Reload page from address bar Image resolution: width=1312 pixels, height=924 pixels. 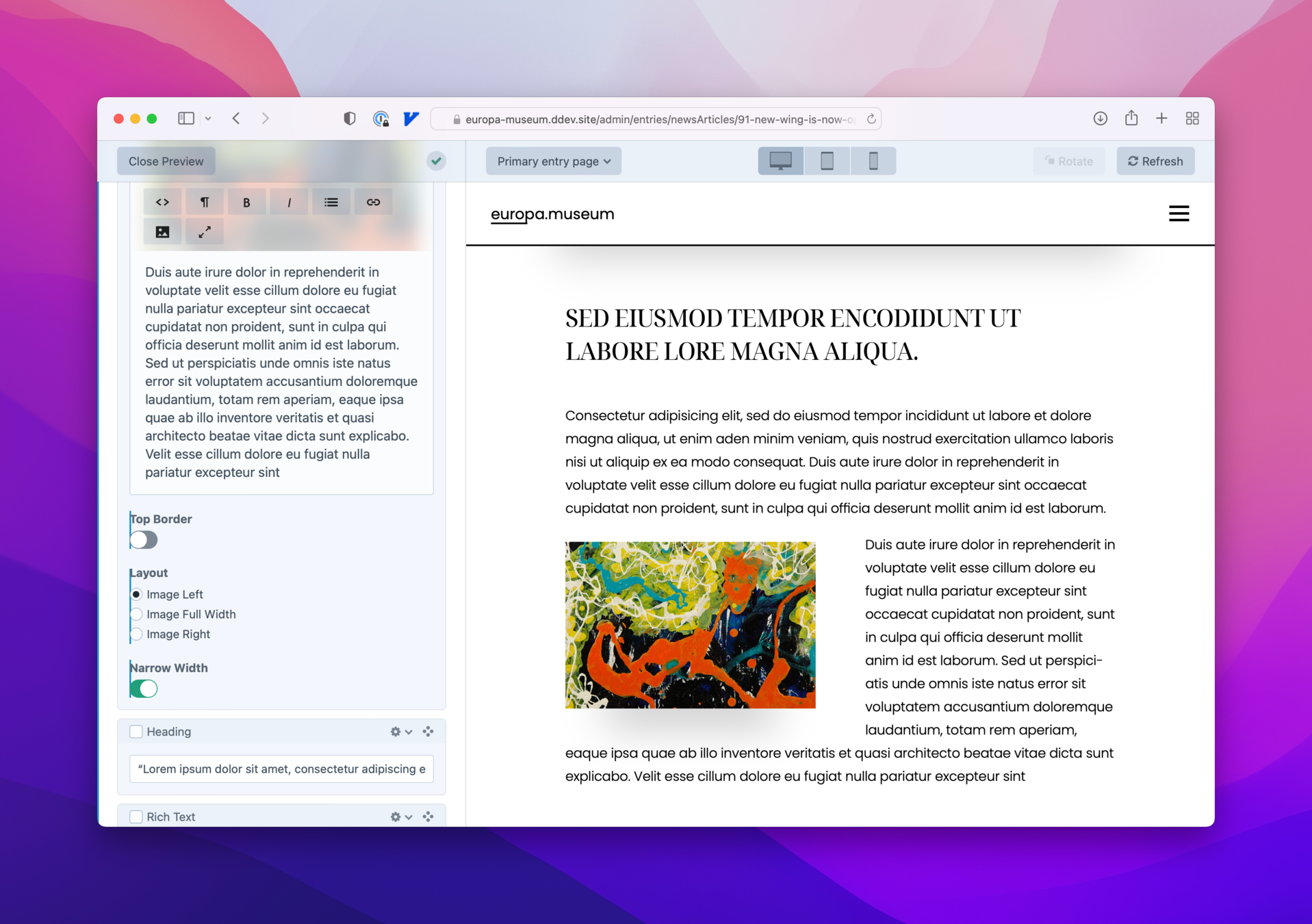tap(871, 119)
